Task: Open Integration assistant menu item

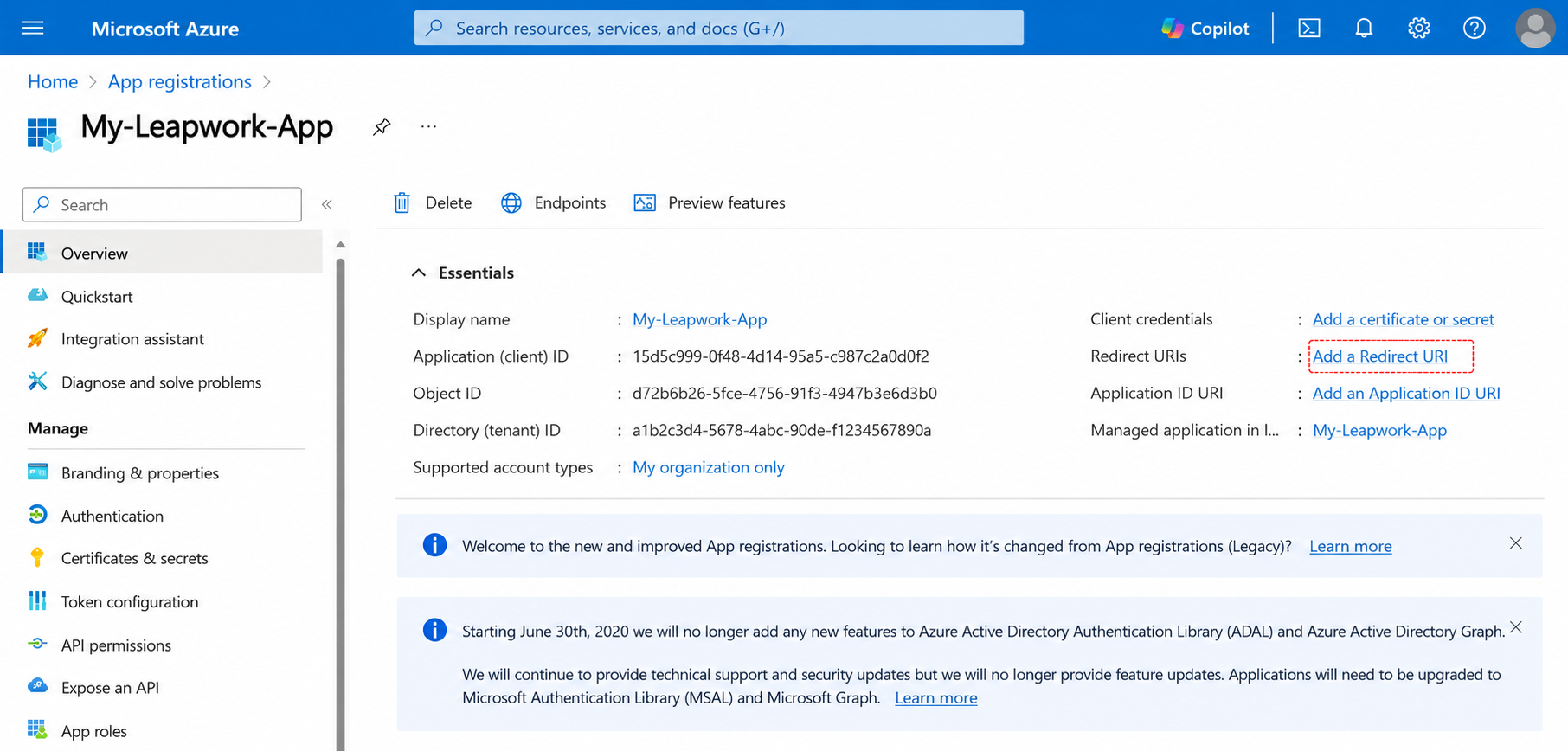Action: click(132, 339)
